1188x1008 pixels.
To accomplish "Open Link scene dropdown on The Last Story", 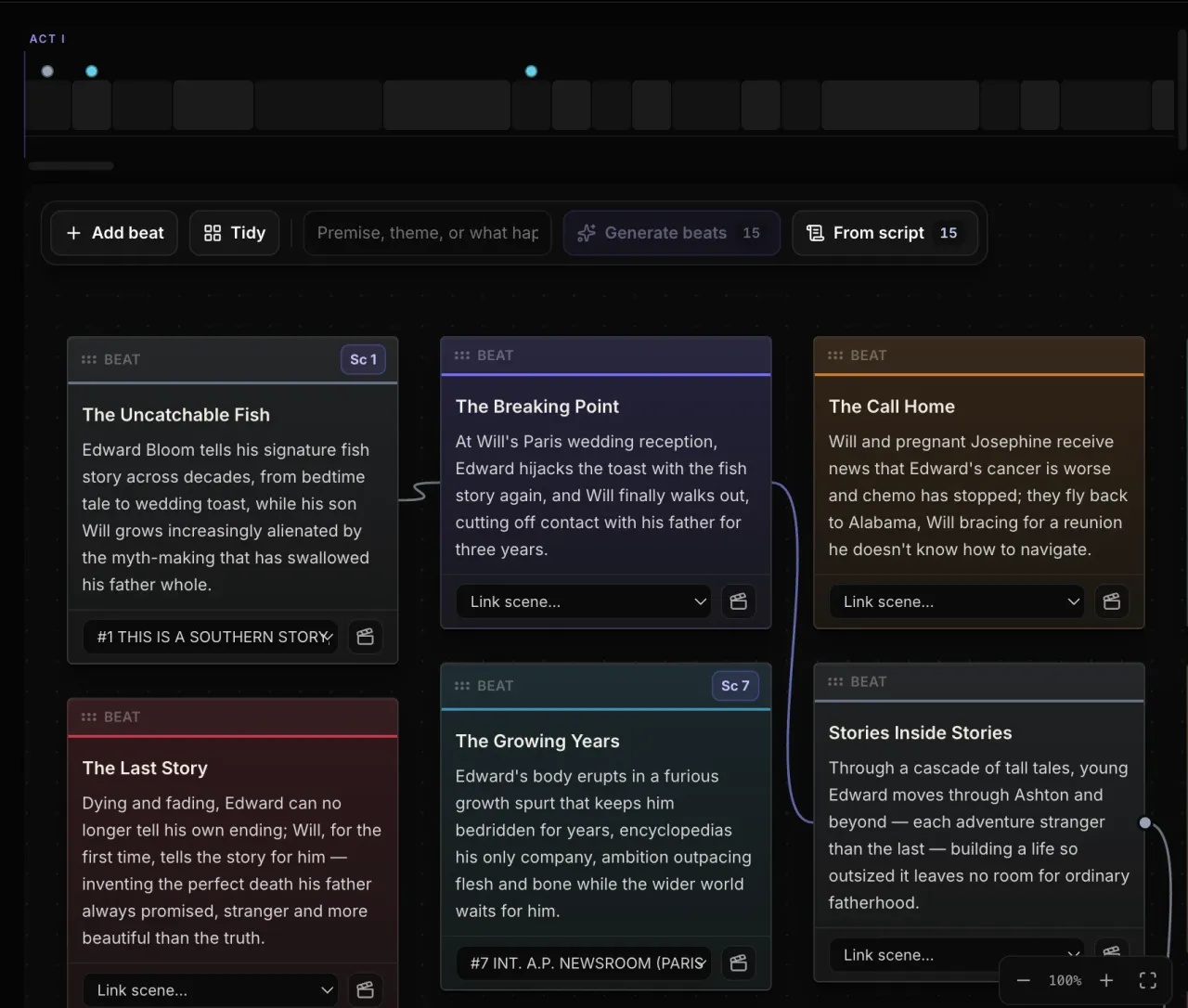I will pyautogui.click(x=211, y=990).
